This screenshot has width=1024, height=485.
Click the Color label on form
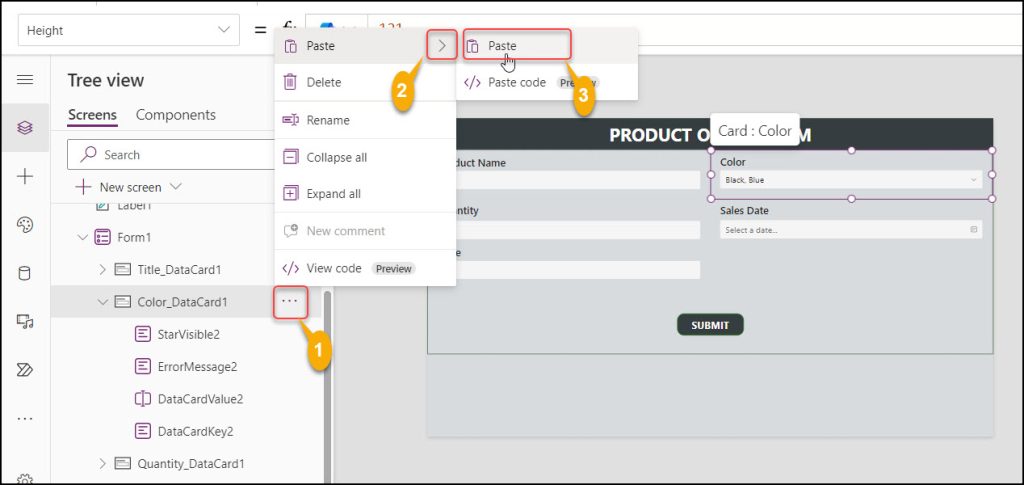[x=733, y=162]
